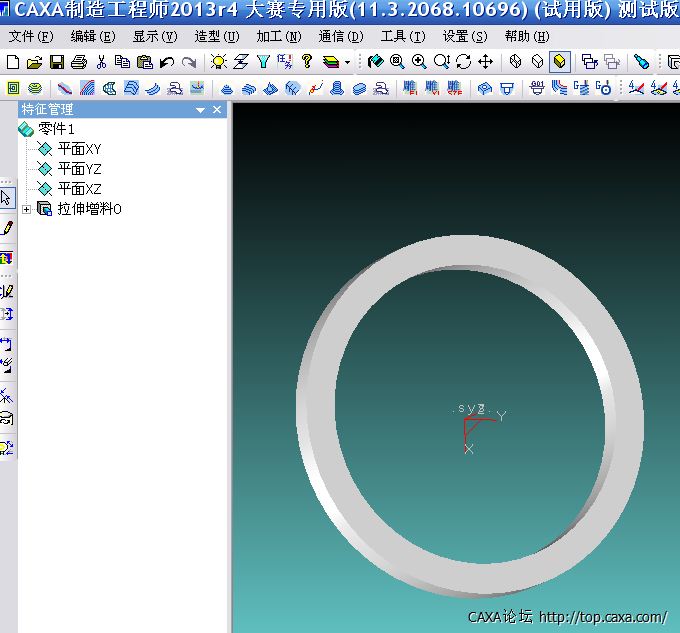Select the green contour roughing icon

click(35, 88)
